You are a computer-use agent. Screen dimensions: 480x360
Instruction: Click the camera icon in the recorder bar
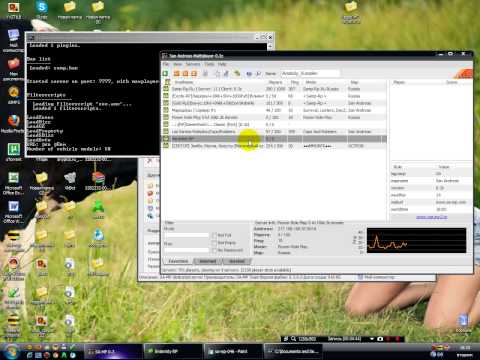[x=380, y=339]
